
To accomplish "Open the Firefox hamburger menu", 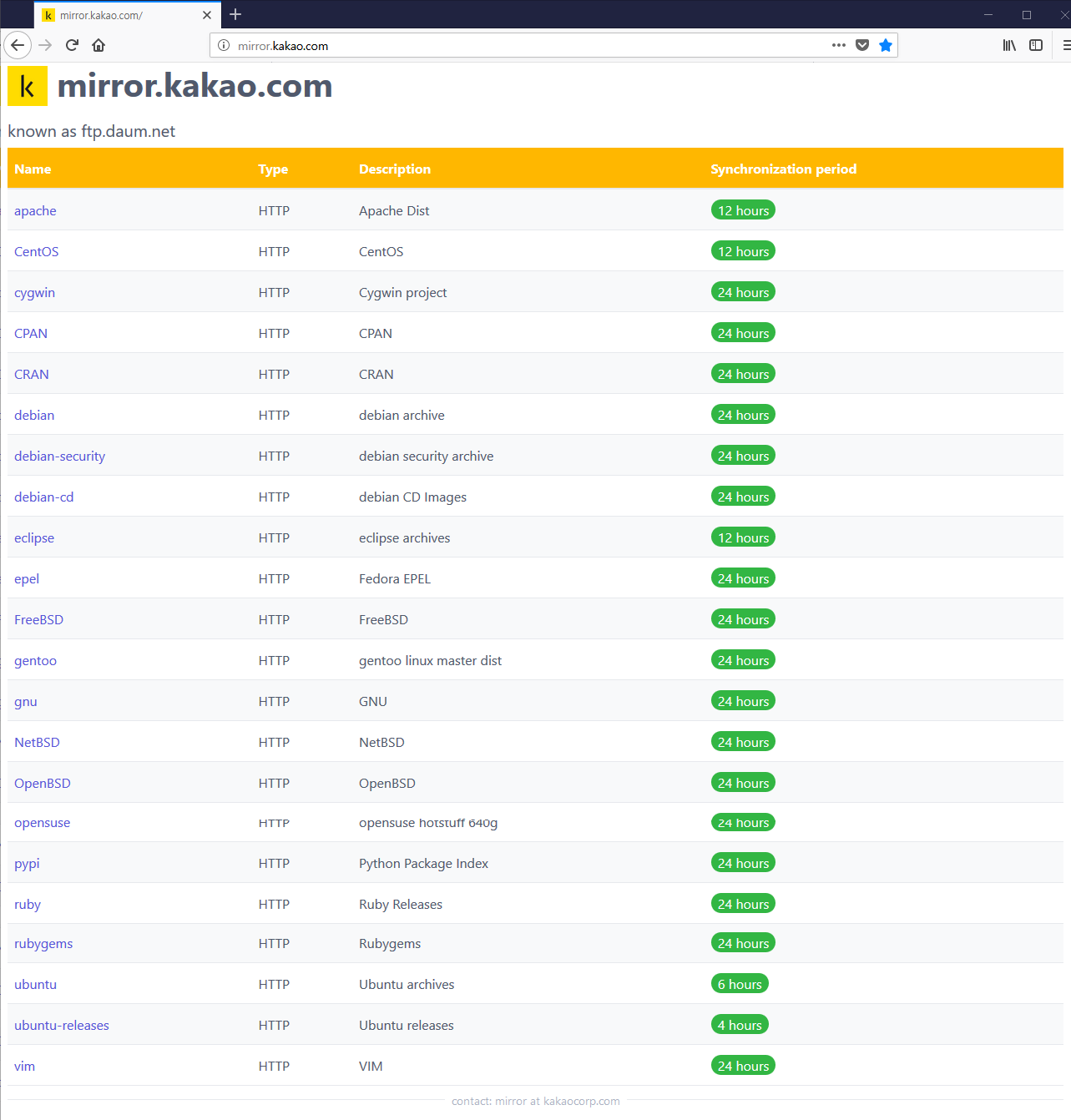I will tap(1065, 45).
